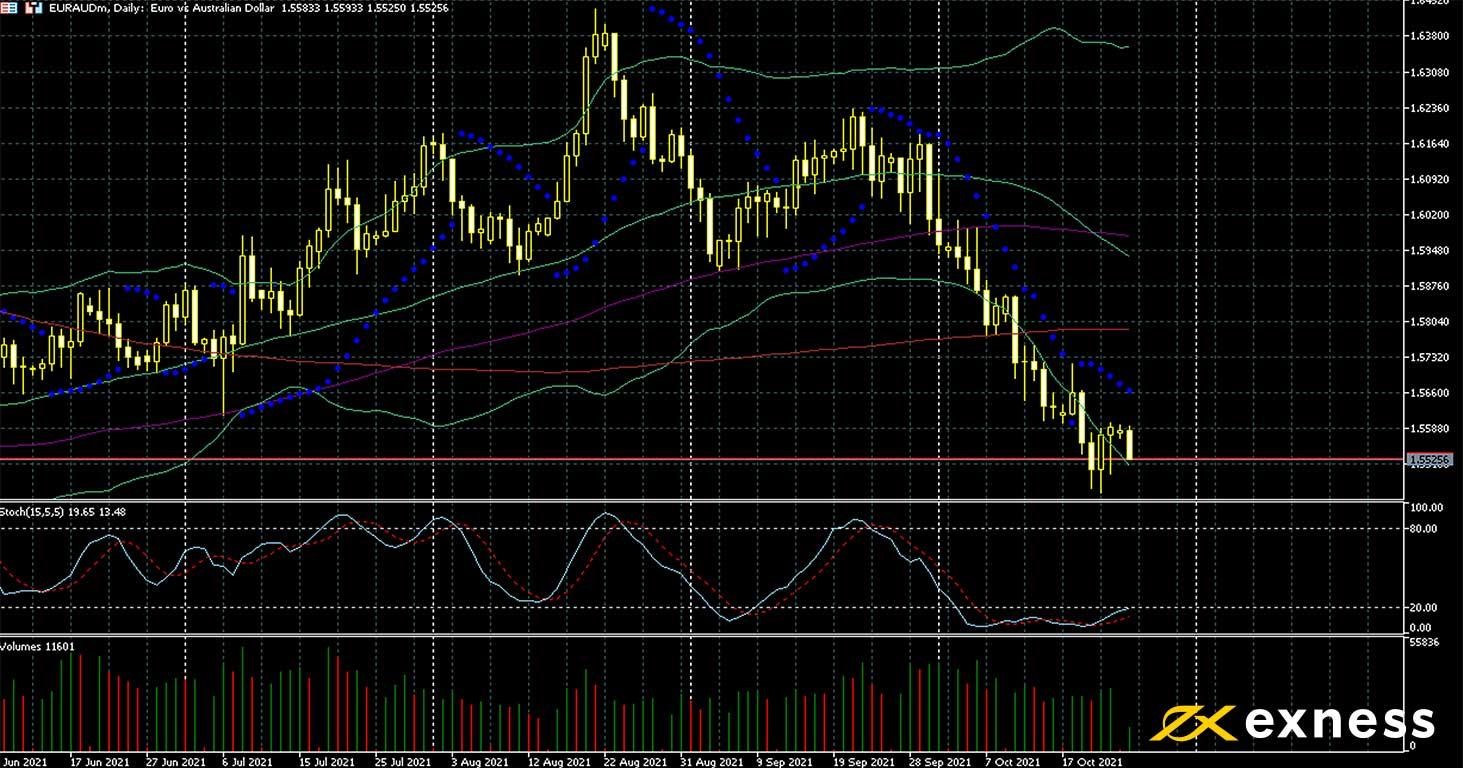Viewport: 1463px width, 768px height.
Task: Click the 55836 volume scale label
Action: click(x=1424, y=642)
